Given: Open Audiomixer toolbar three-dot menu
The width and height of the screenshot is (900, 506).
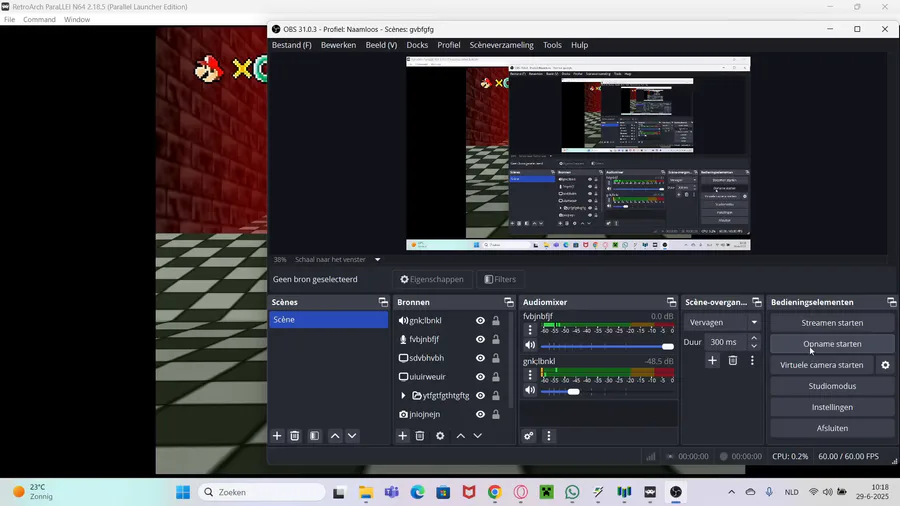Looking at the screenshot, I should (549, 436).
